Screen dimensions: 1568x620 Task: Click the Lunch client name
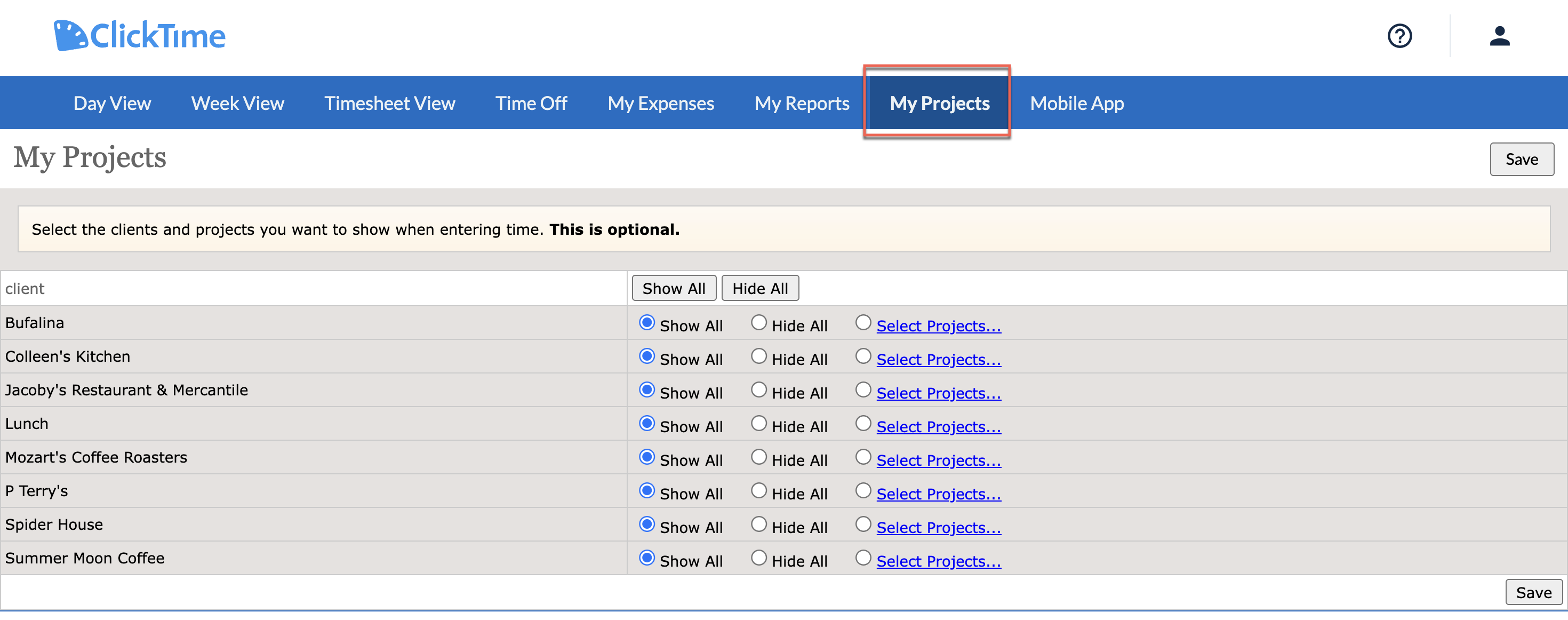(27, 423)
